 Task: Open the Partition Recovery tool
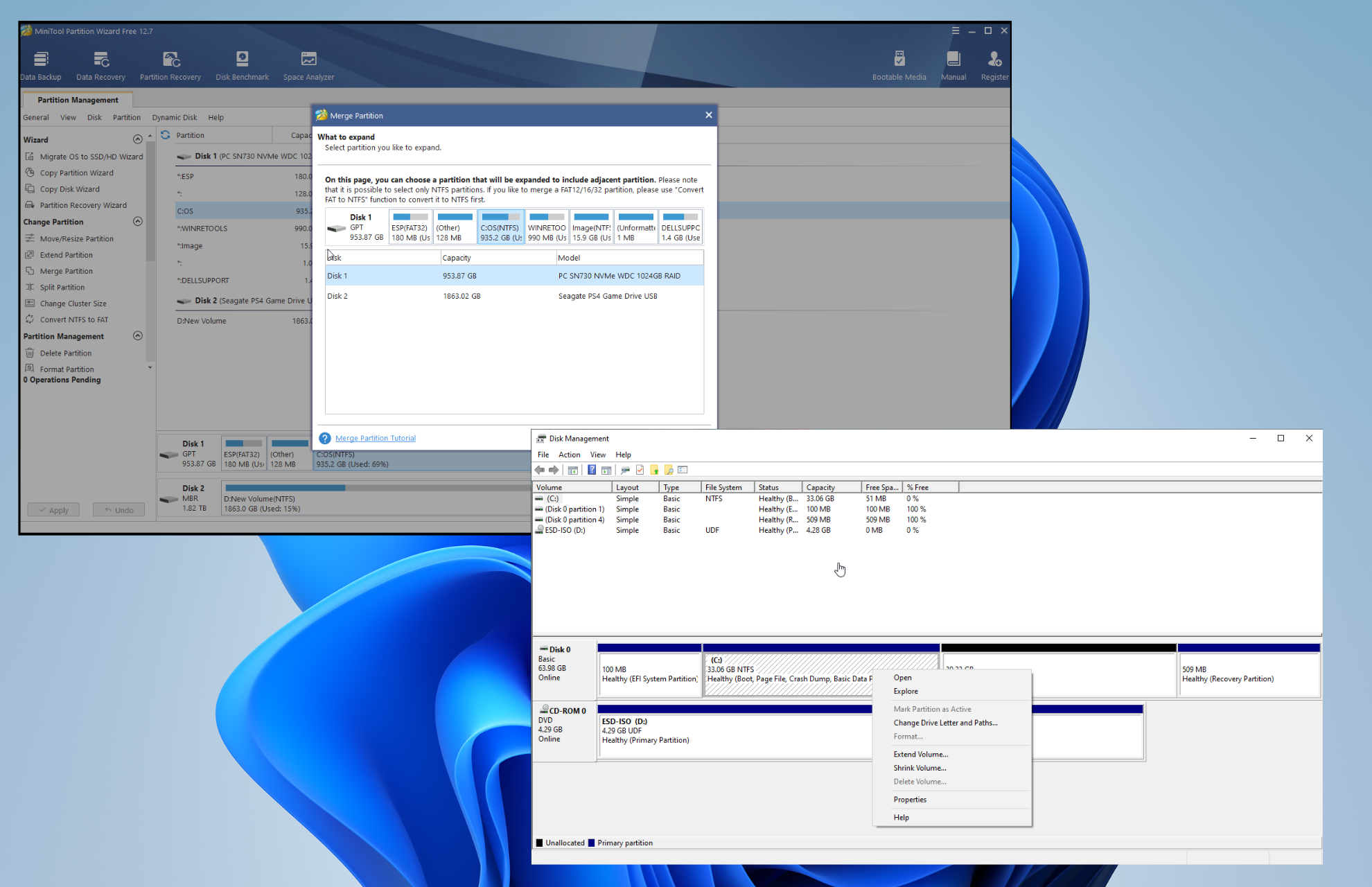click(170, 66)
